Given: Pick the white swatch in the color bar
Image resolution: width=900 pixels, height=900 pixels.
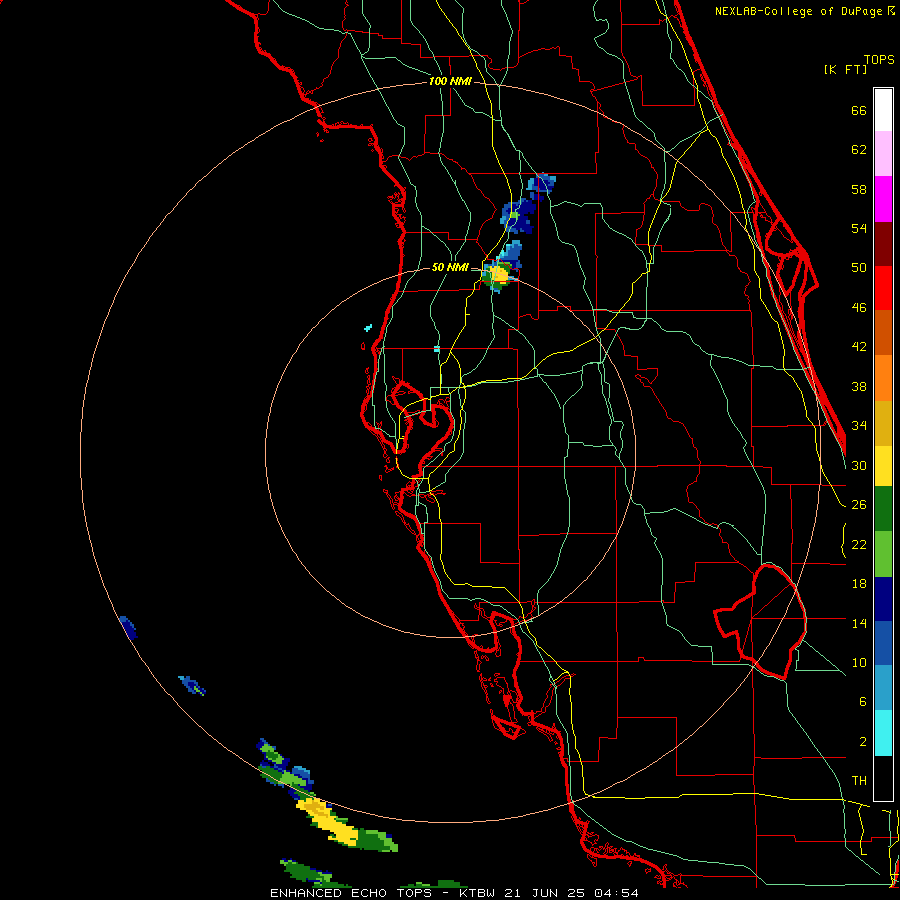Looking at the screenshot, I should pyautogui.click(x=883, y=110).
